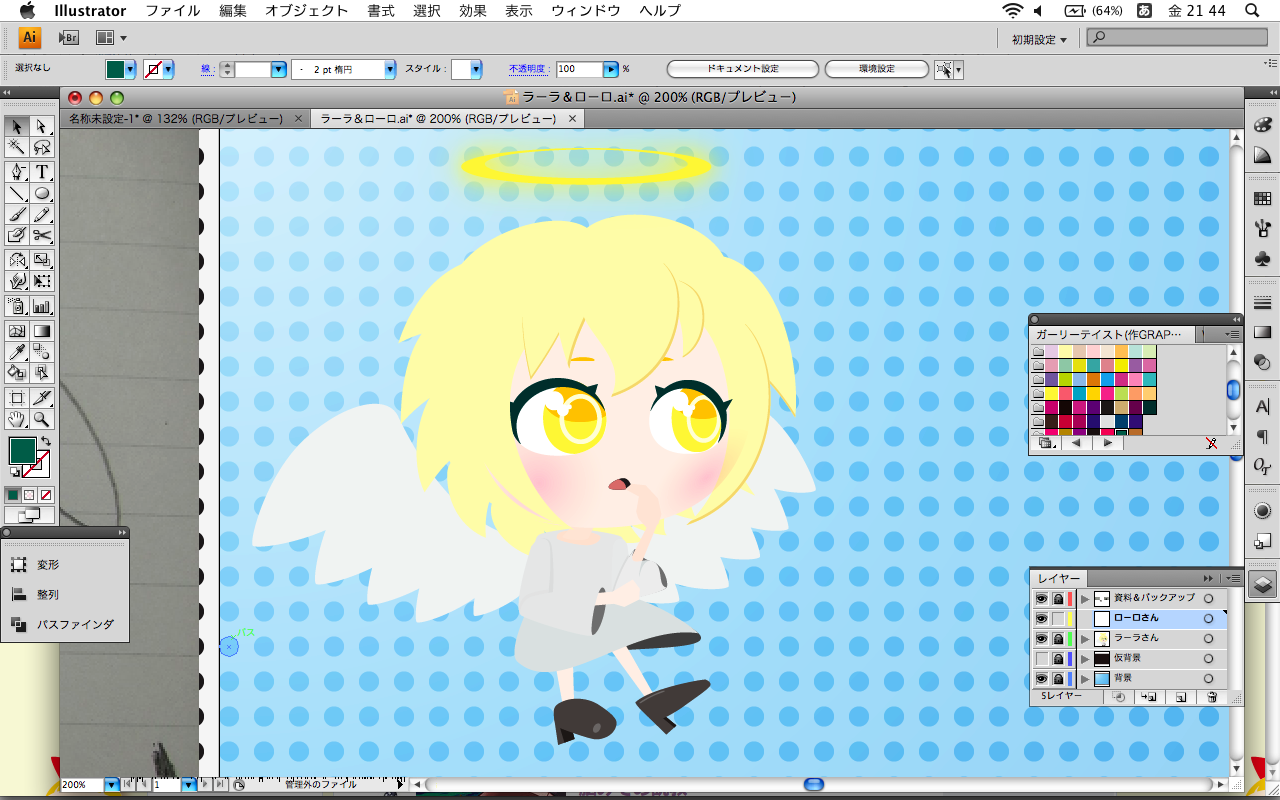Image resolution: width=1280 pixels, height=800 pixels.
Task: Expand the 背景 layer contents
Action: click(x=1084, y=678)
